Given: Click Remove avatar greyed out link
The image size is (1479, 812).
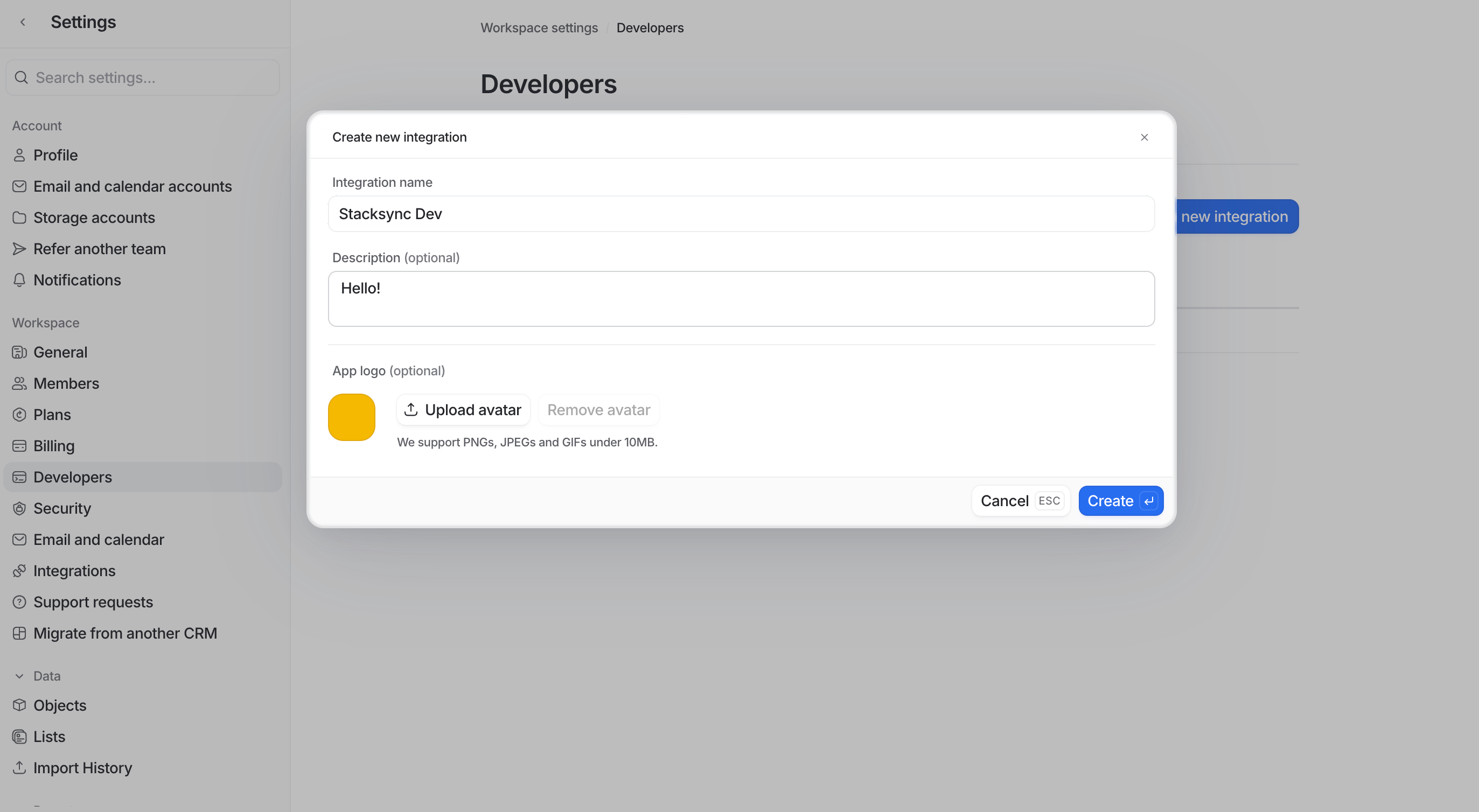Looking at the screenshot, I should [598, 409].
